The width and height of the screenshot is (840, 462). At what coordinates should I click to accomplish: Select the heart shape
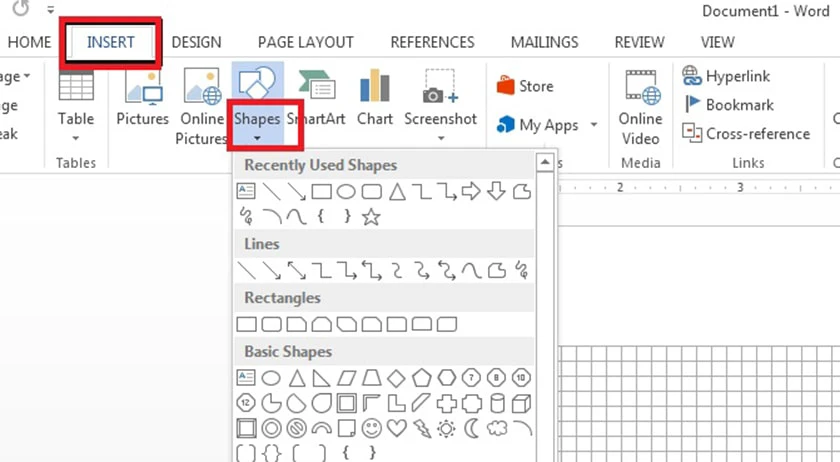(396, 428)
